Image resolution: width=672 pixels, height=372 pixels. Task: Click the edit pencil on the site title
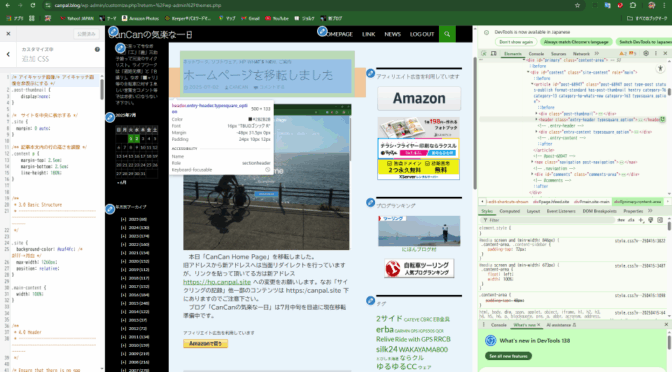coord(113,31)
